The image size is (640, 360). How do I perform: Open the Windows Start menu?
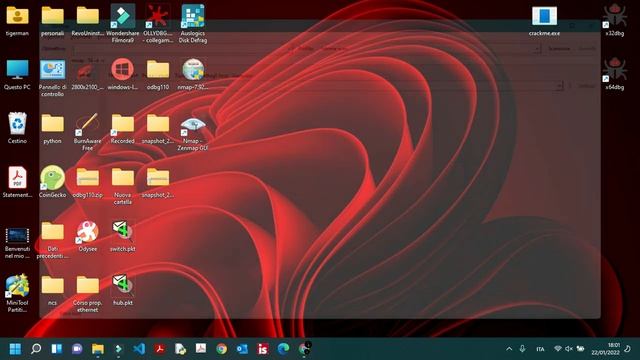[x=15, y=349]
